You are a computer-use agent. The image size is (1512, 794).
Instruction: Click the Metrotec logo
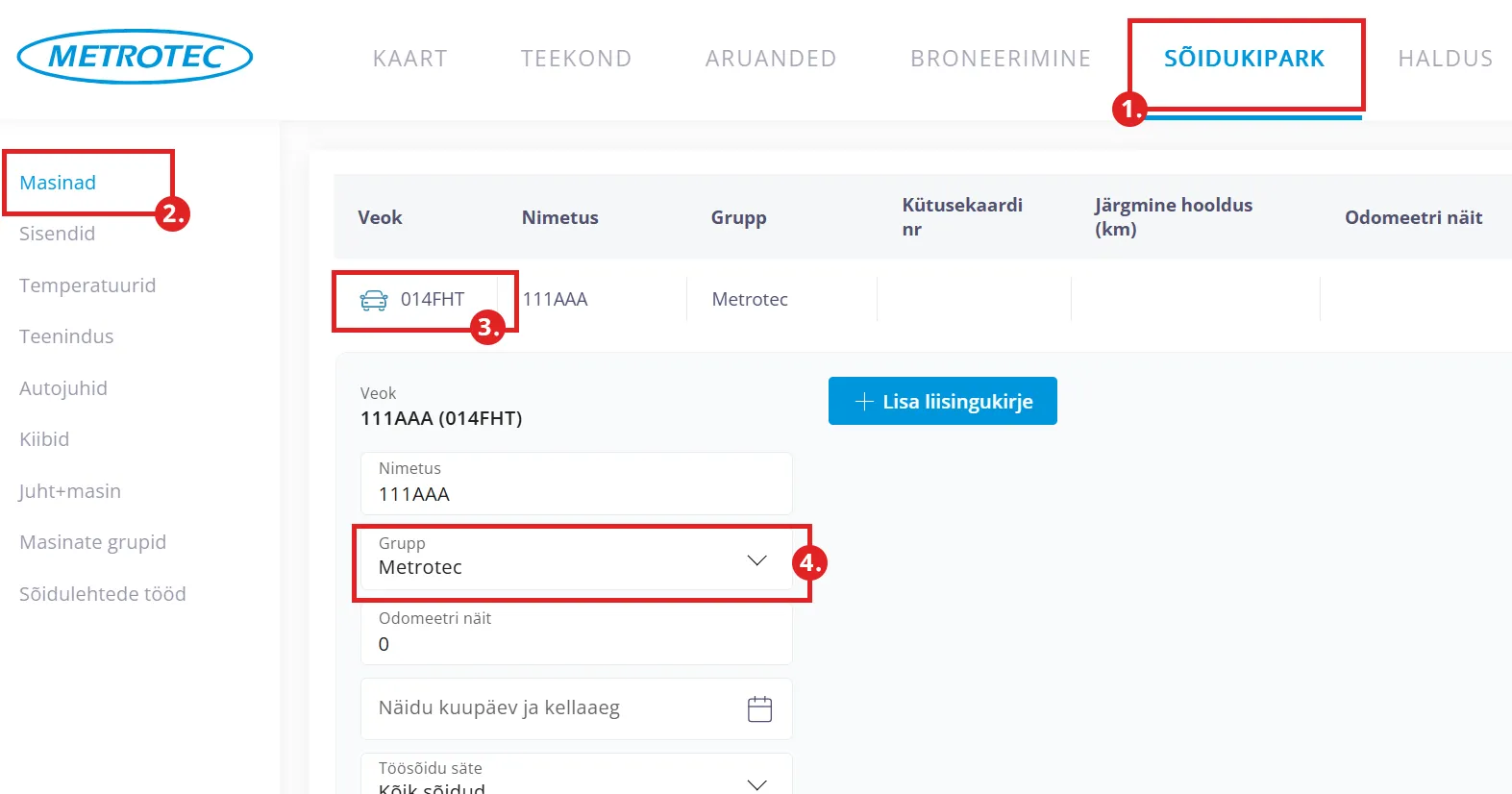135,57
